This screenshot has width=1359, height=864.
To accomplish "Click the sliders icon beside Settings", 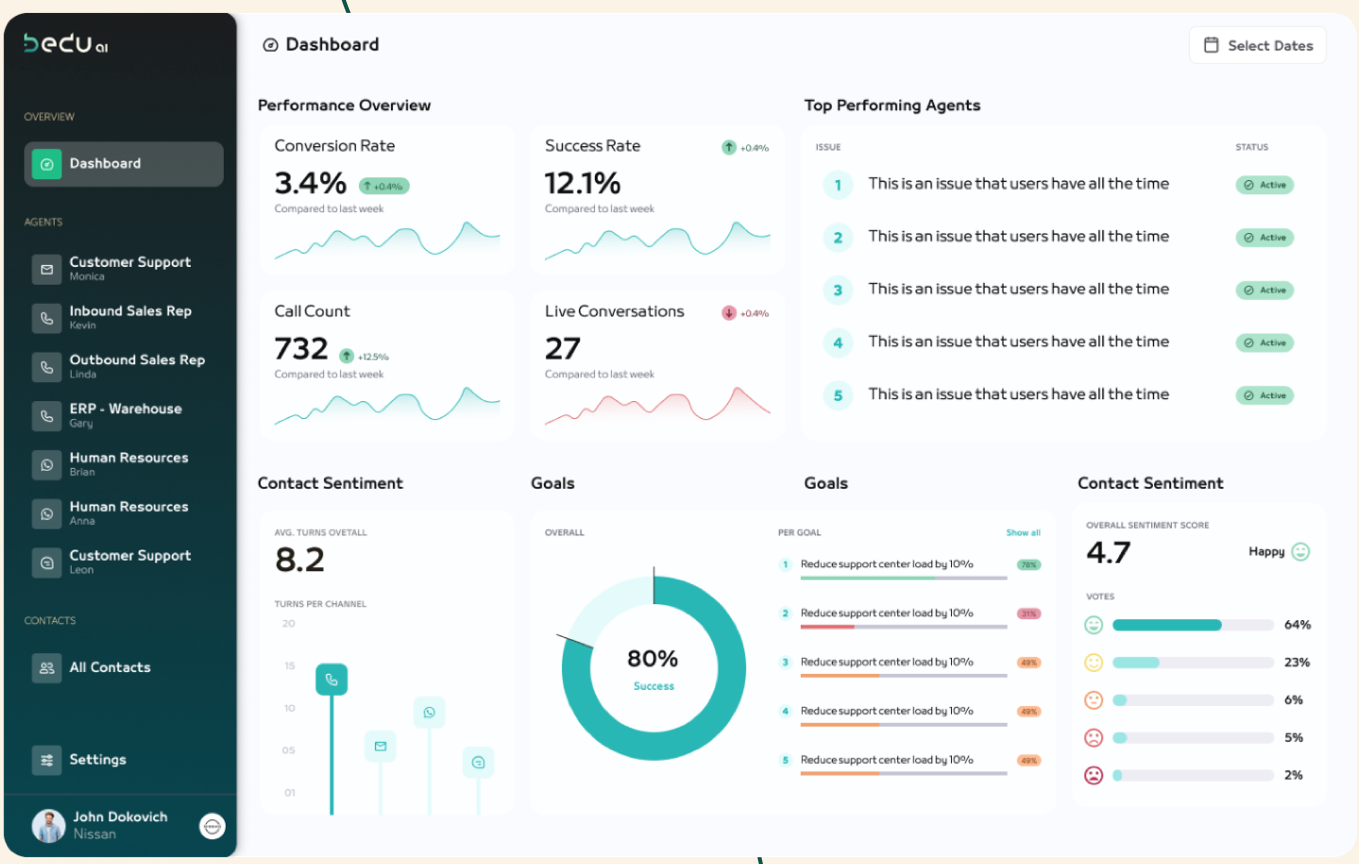I will (x=46, y=760).
